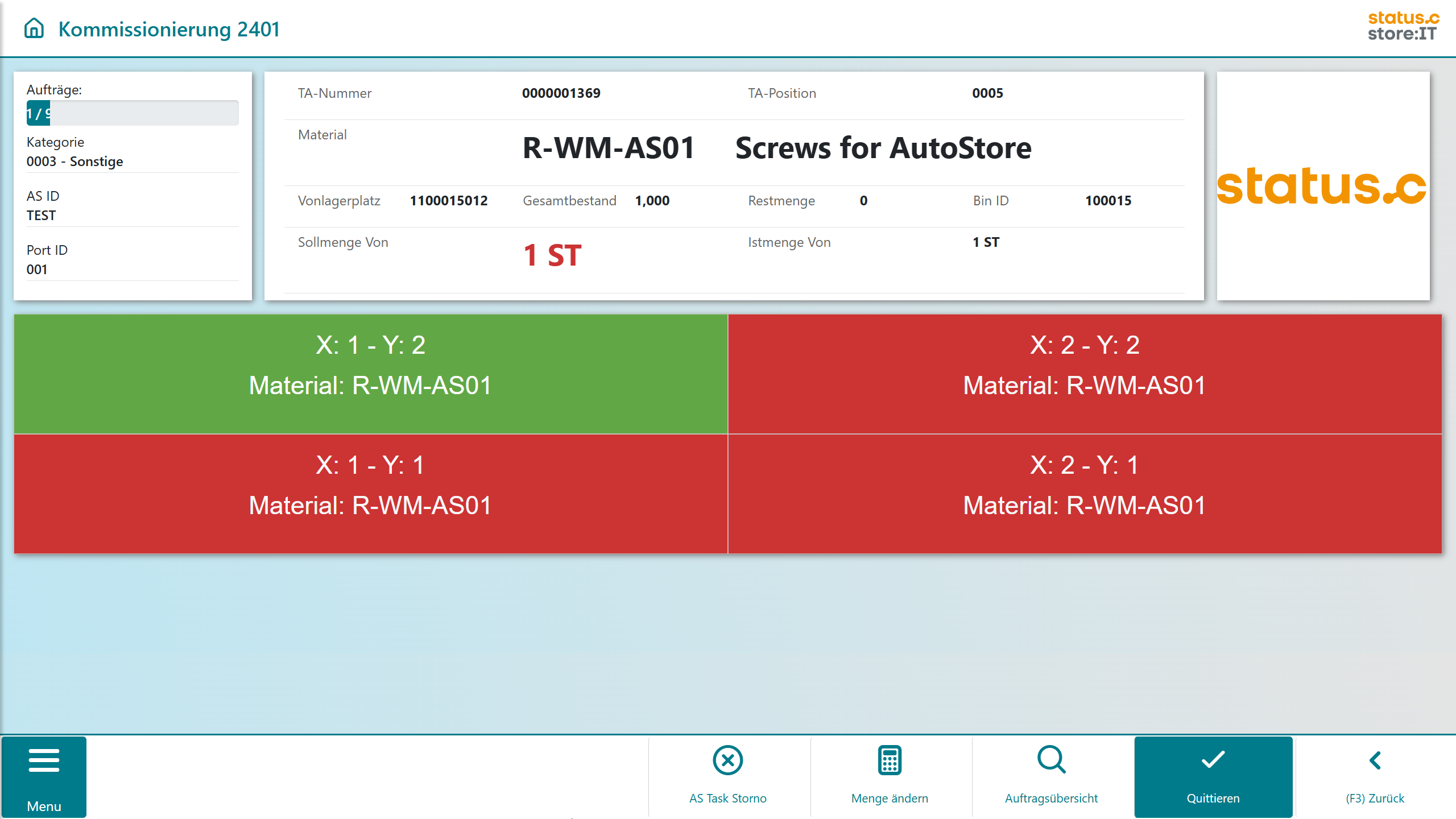Screen dimensions: 1456x819
Task: Click the Port ID field 001
Action: [x=37, y=270]
